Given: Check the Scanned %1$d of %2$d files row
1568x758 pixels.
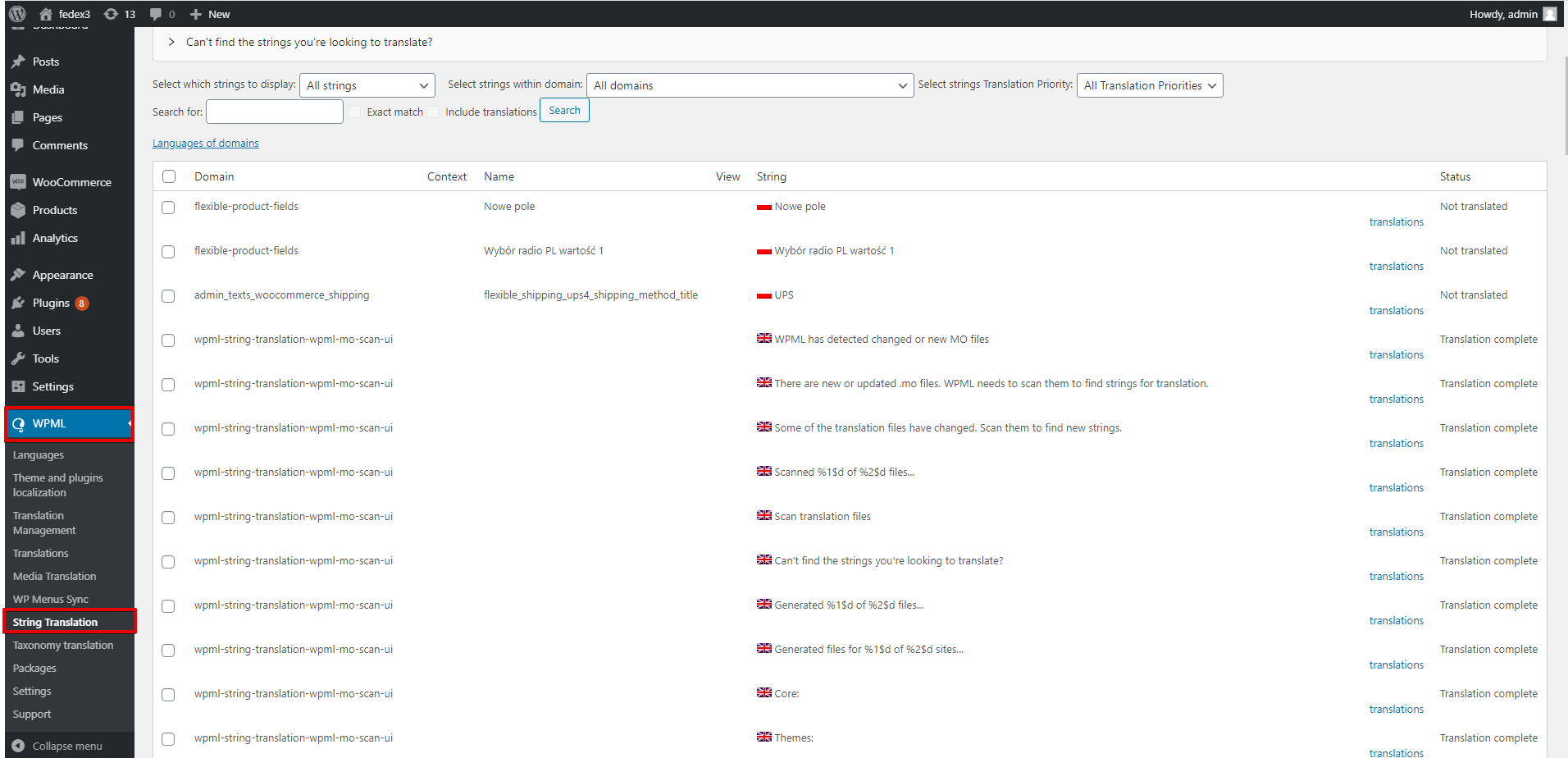Looking at the screenshot, I should (168, 473).
